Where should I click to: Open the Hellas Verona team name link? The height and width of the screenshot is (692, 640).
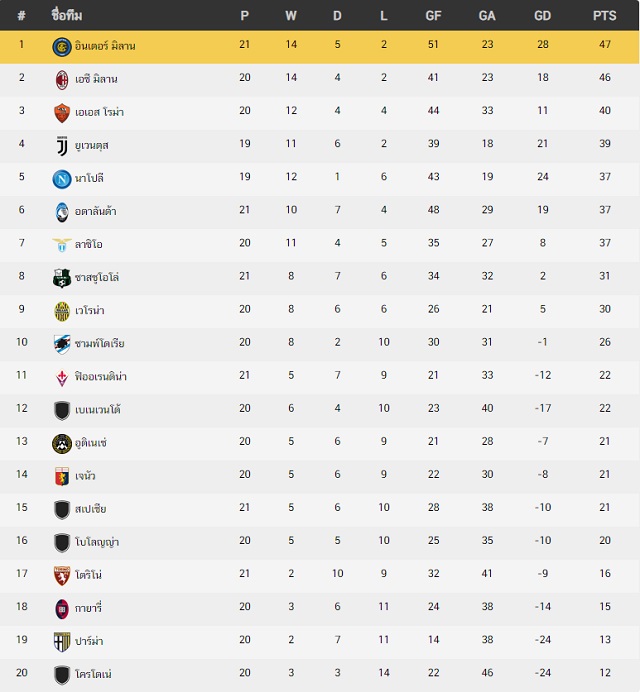click(90, 310)
